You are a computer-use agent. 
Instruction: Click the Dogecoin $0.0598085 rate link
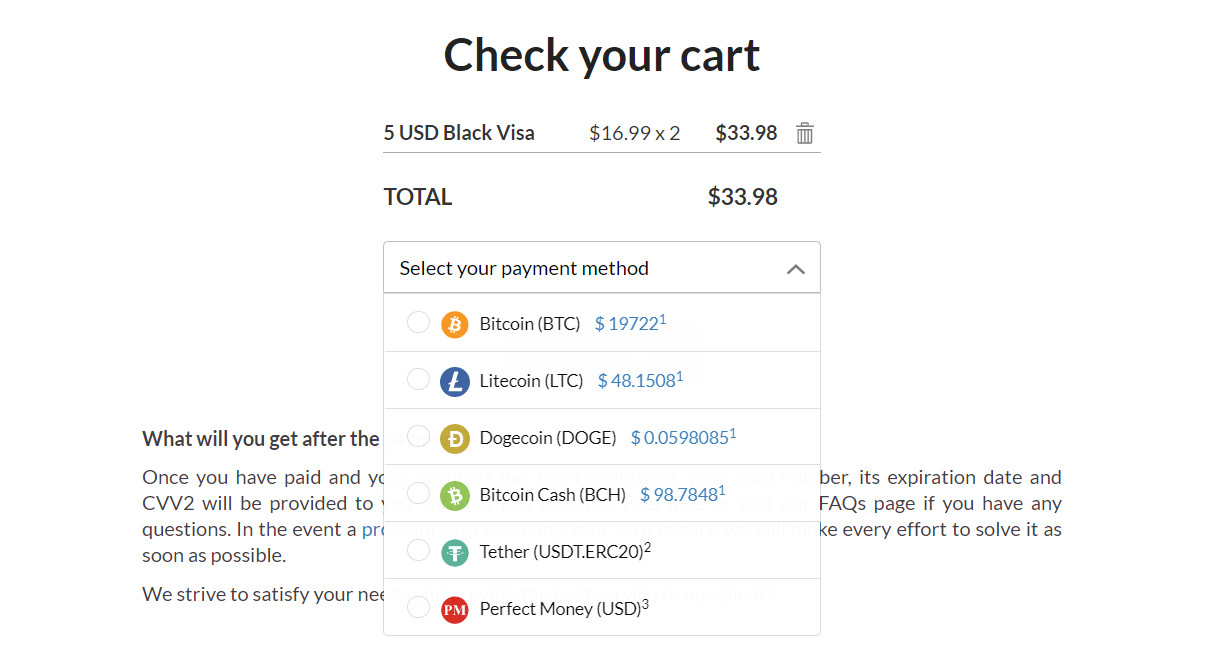pos(680,438)
